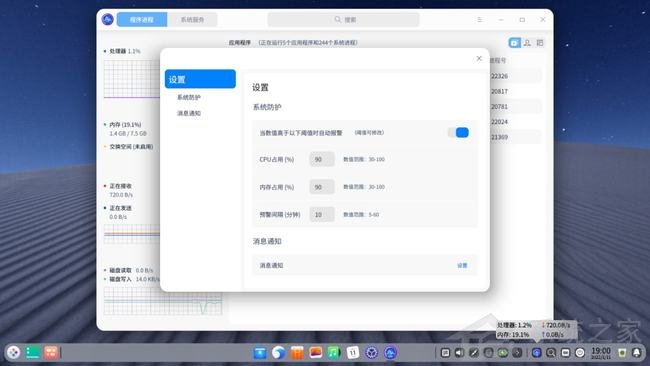Open the notification bell in dock

tap(637, 353)
